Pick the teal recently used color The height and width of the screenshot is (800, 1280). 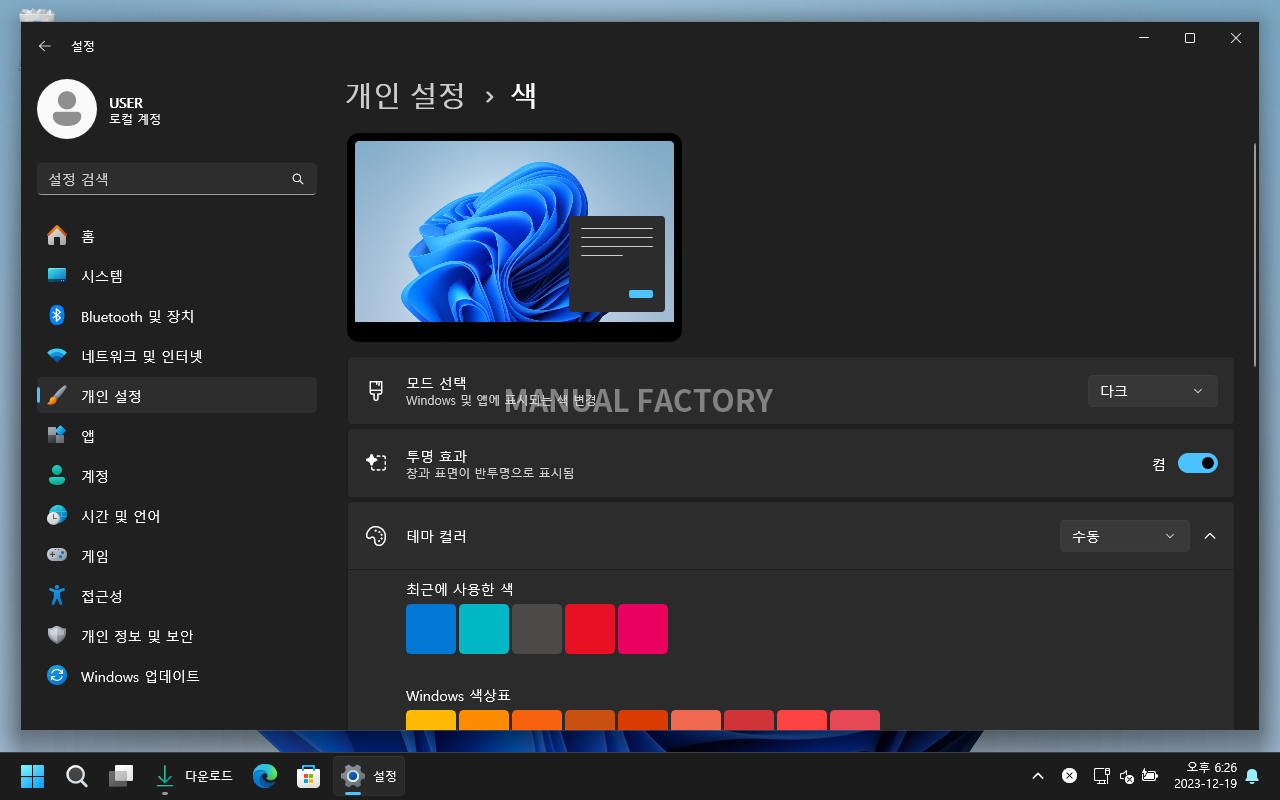click(x=484, y=629)
